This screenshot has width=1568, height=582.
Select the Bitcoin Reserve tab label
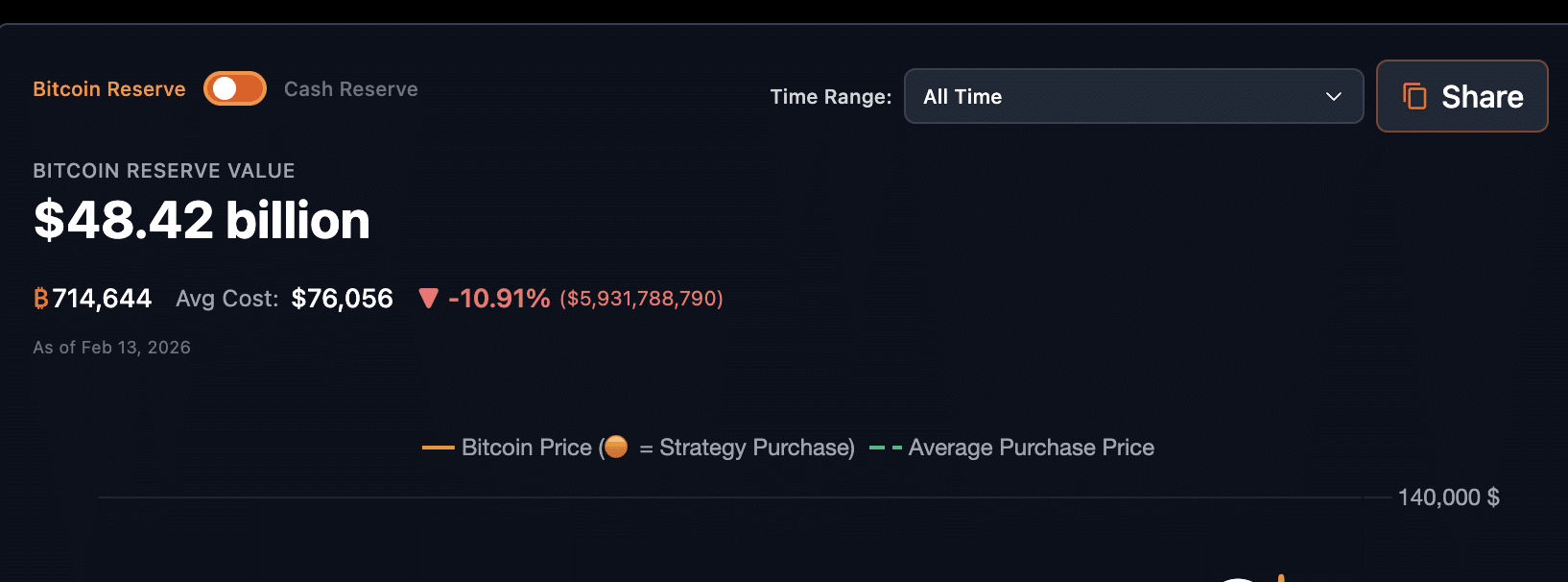click(x=109, y=88)
